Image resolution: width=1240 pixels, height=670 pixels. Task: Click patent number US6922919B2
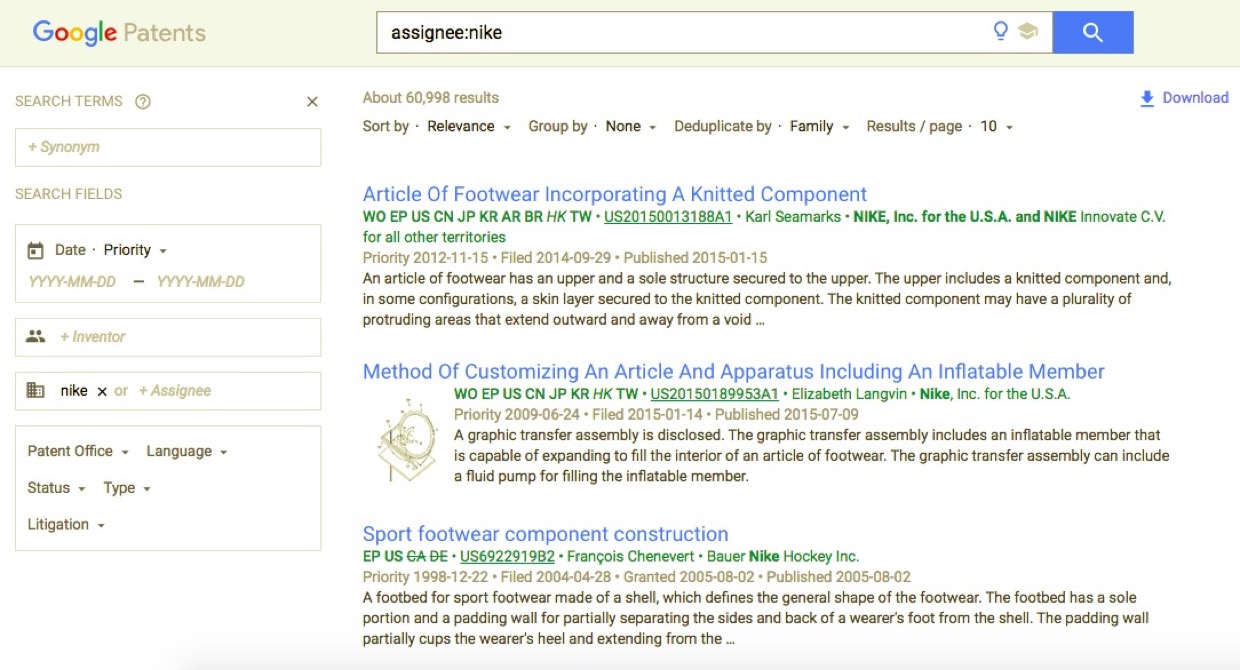pos(505,556)
